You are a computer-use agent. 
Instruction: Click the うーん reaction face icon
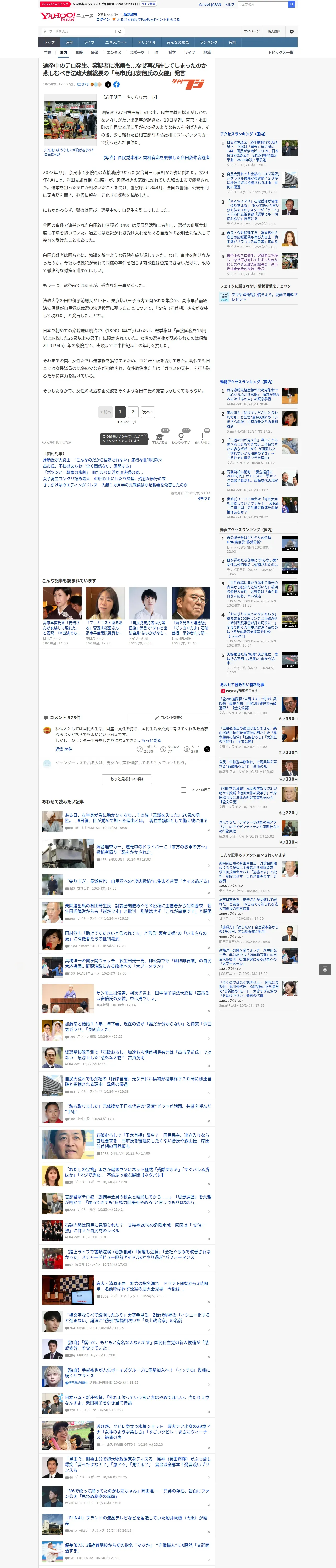pyautogui.click(x=187, y=749)
